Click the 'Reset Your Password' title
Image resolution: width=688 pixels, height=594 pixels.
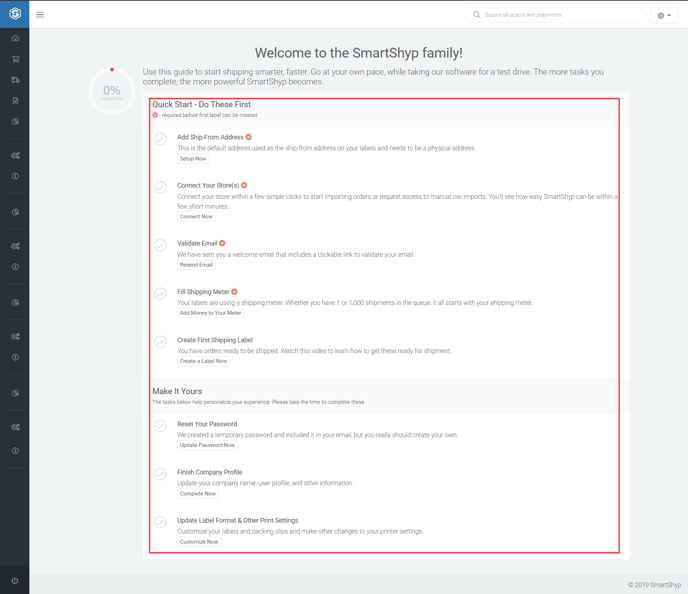point(207,424)
